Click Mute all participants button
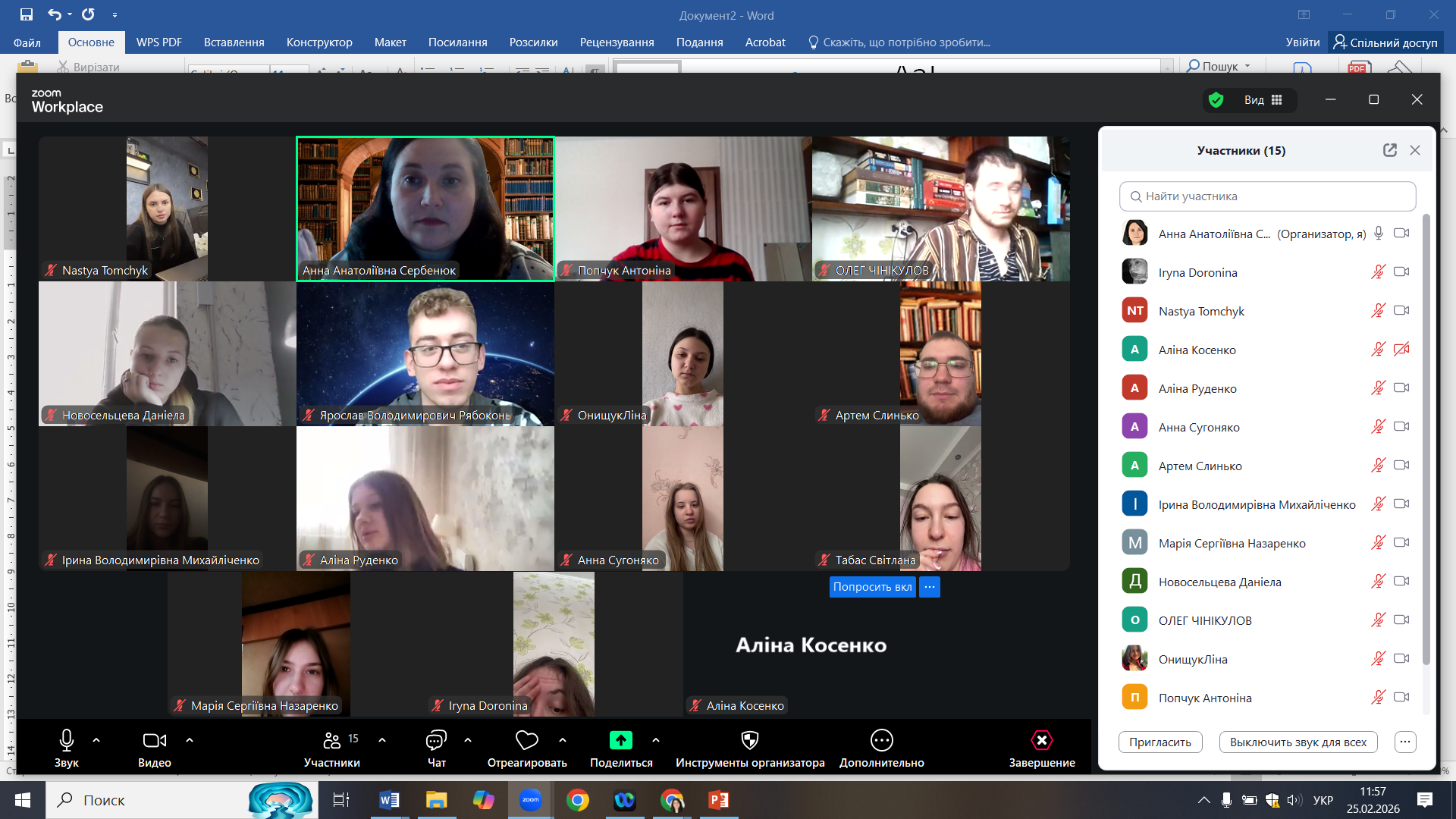This screenshot has height=819, width=1456. 1298,742
